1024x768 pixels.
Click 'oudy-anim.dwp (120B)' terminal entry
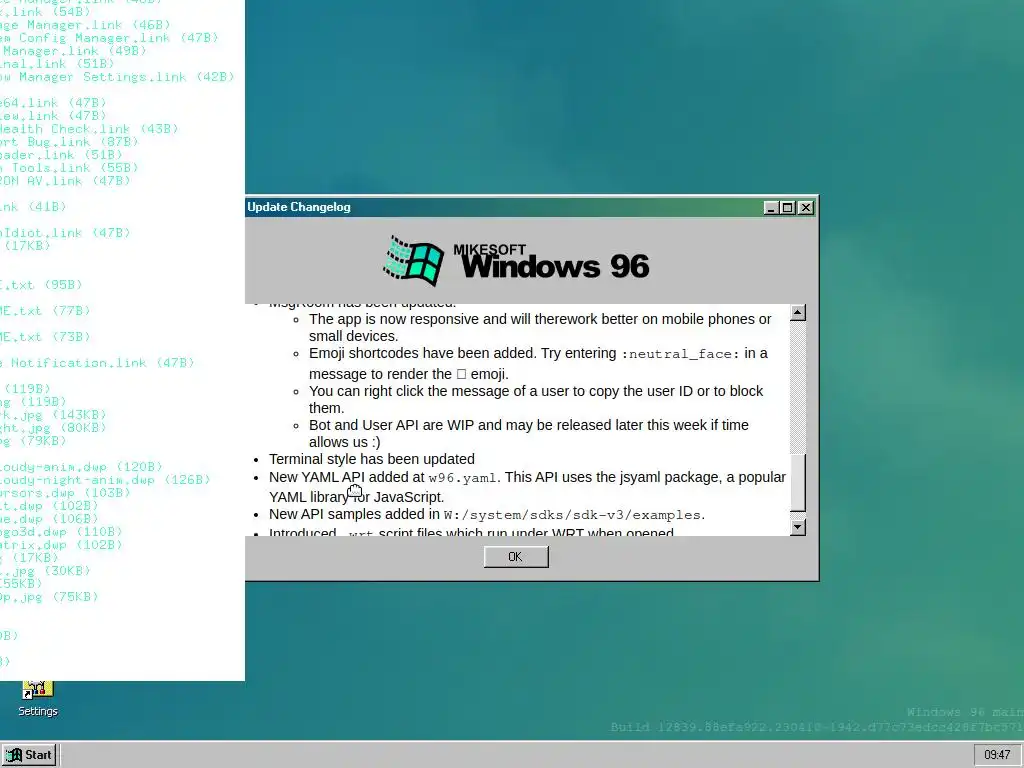pyautogui.click(x=81, y=467)
